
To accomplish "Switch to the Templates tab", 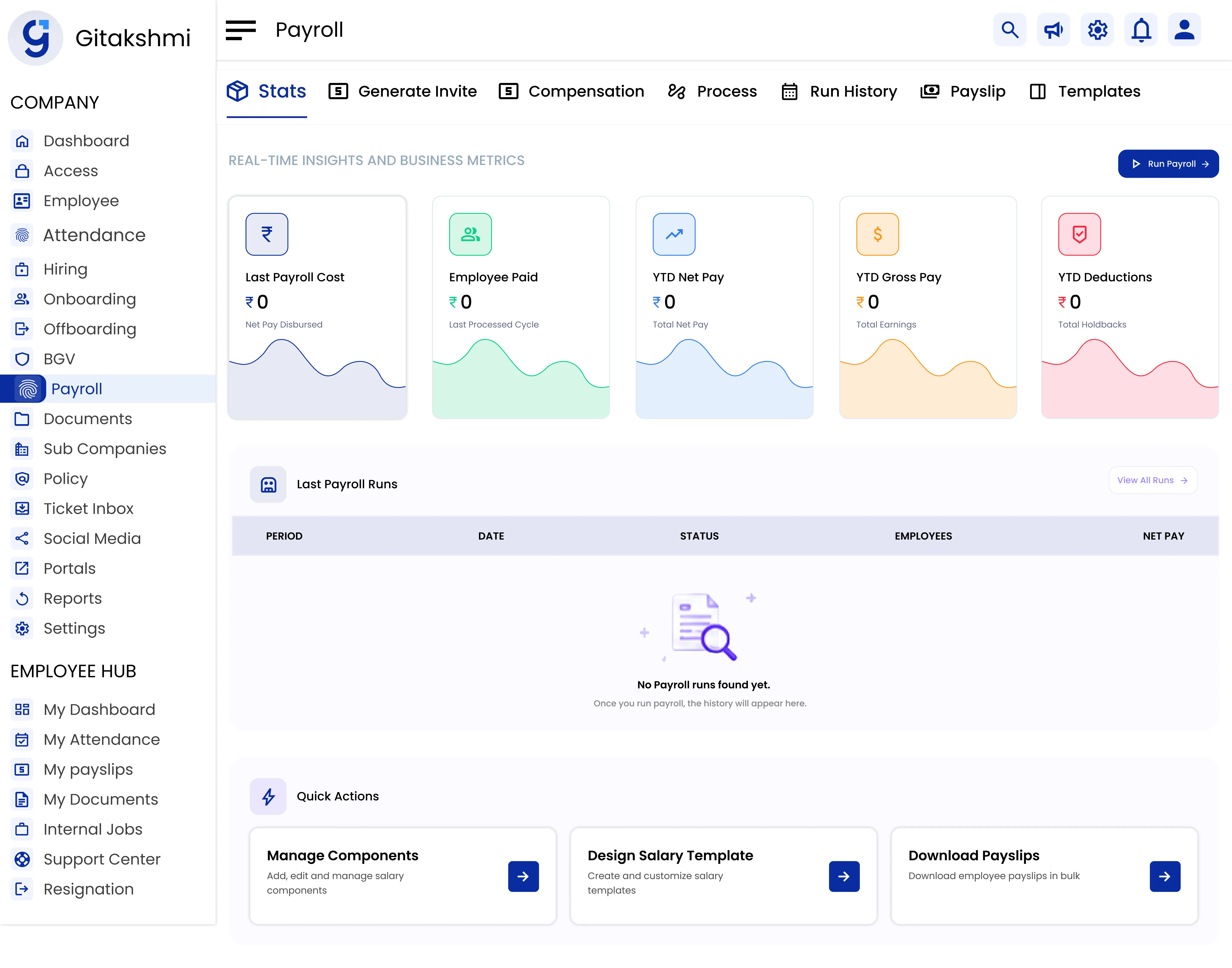I will [x=1085, y=91].
